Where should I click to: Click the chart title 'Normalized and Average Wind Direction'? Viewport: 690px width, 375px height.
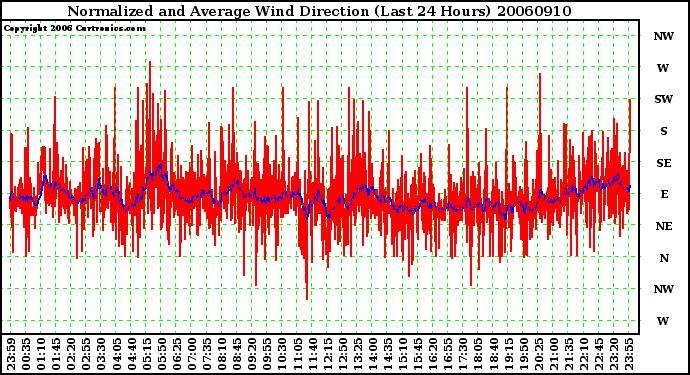coord(218,11)
